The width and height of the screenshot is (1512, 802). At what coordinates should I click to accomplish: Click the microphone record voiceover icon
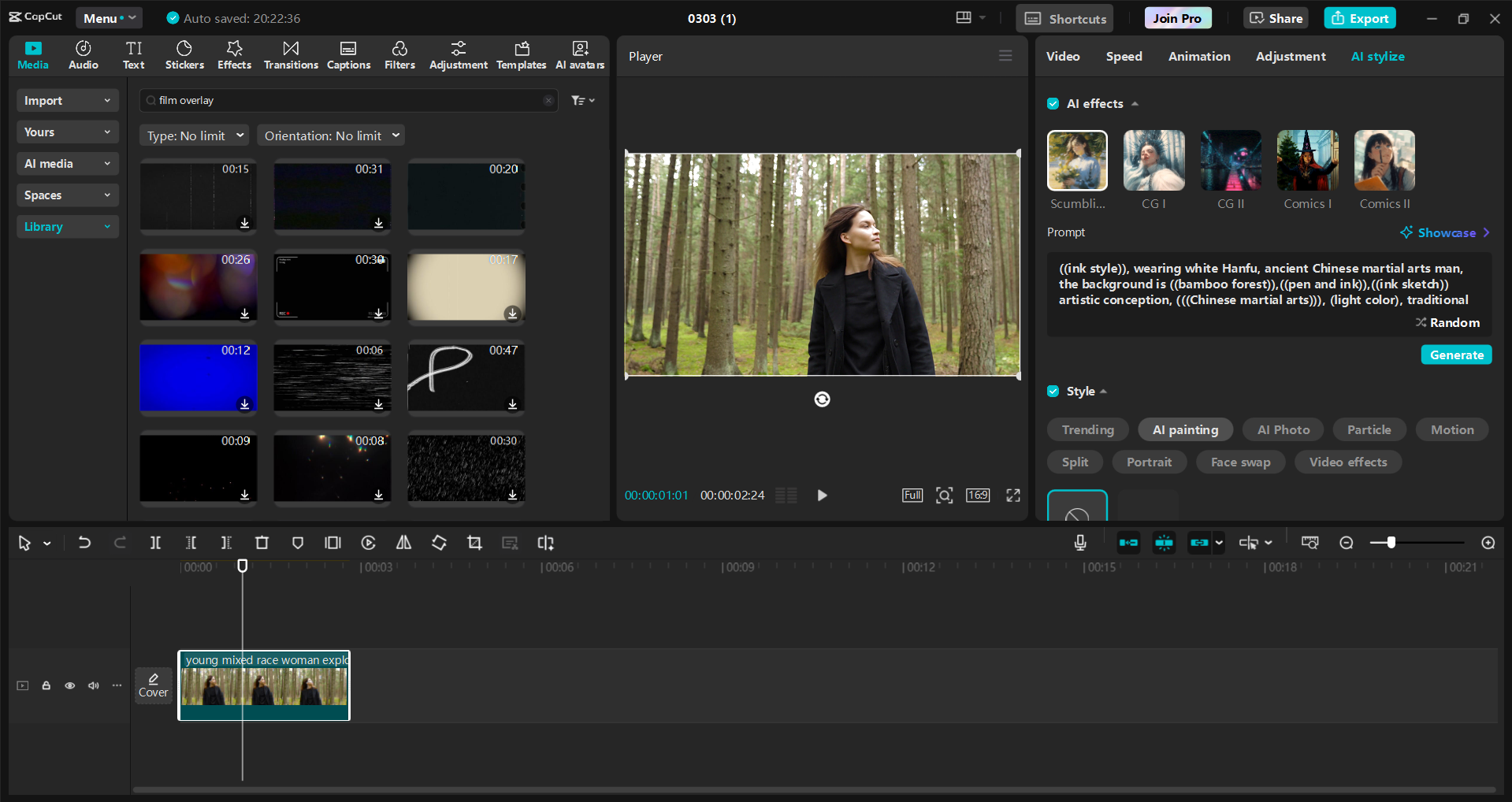pyautogui.click(x=1080, y=543)
